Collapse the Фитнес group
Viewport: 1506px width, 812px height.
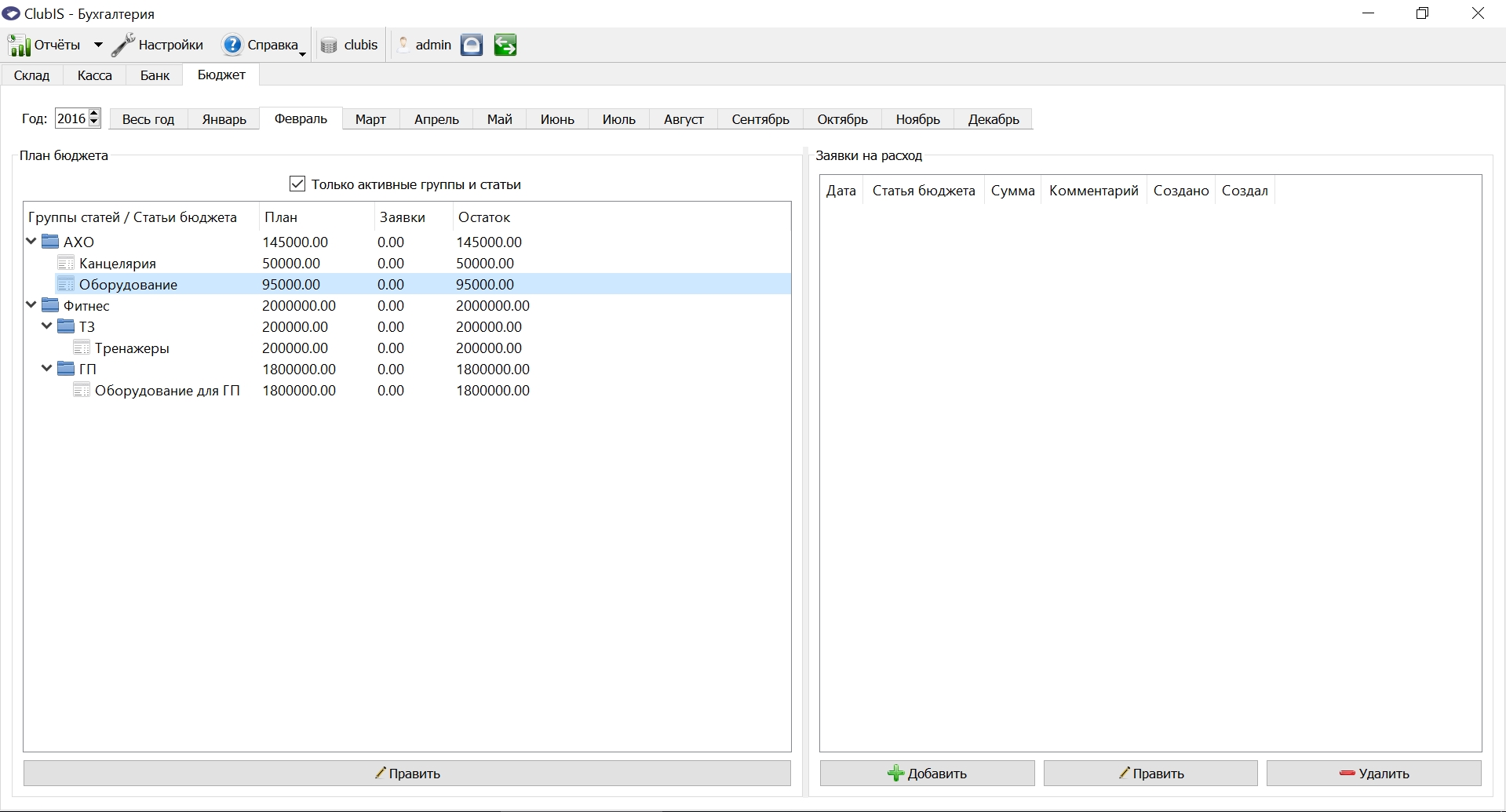(31, 305)
